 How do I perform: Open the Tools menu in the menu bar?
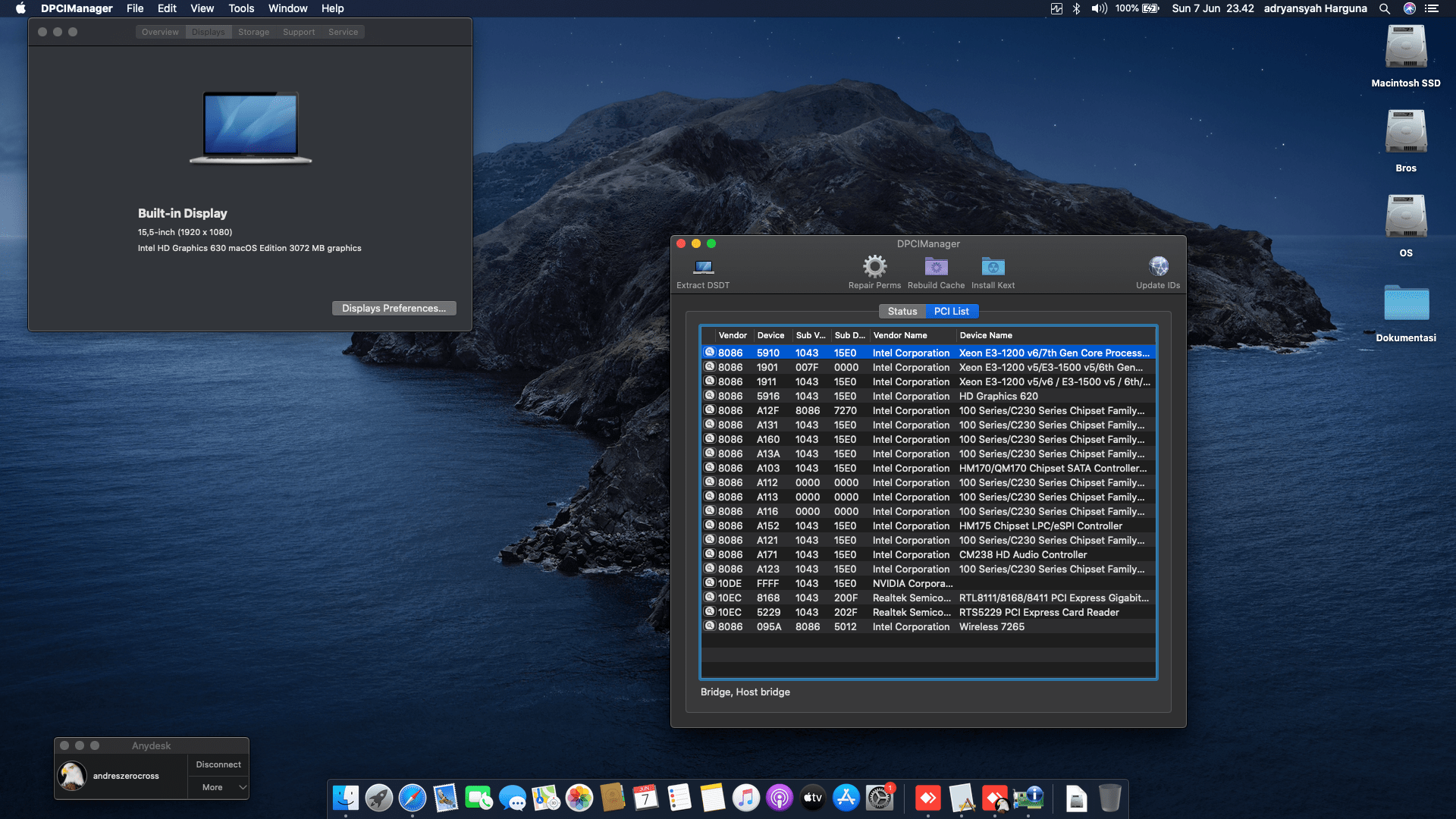tap(241, 8)
